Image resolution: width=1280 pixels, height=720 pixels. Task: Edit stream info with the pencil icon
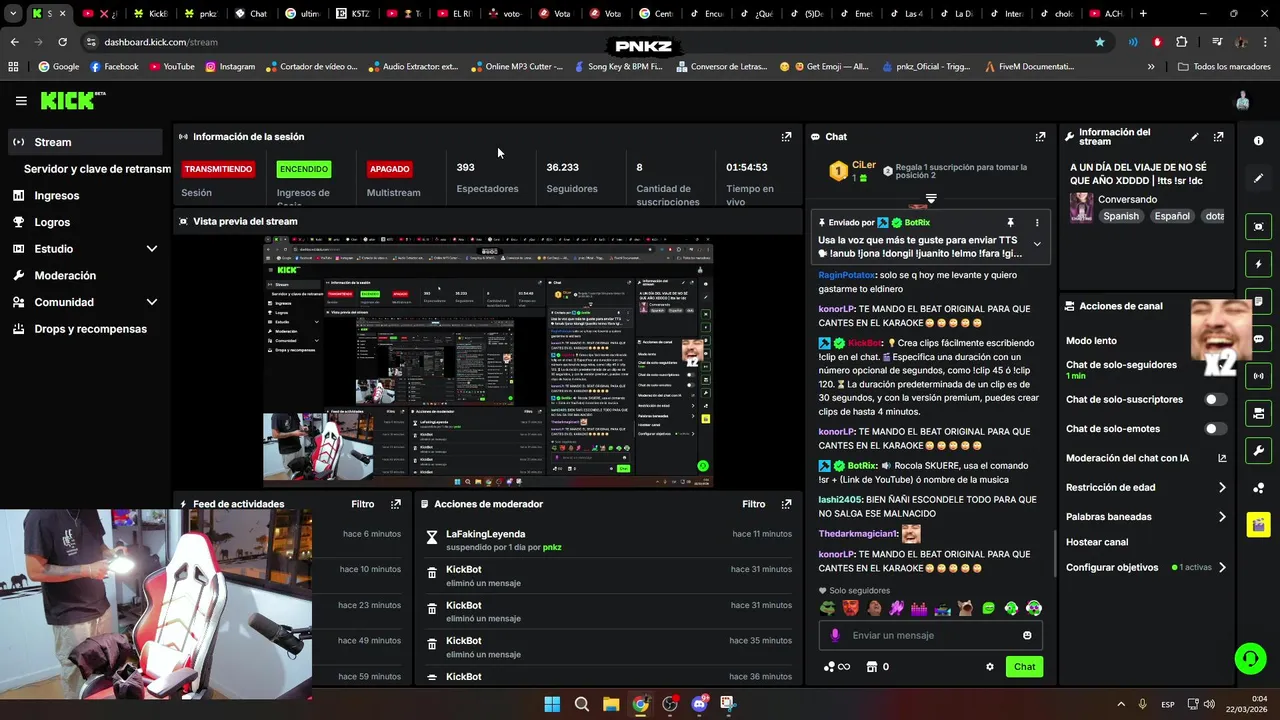click(1194, 137)
